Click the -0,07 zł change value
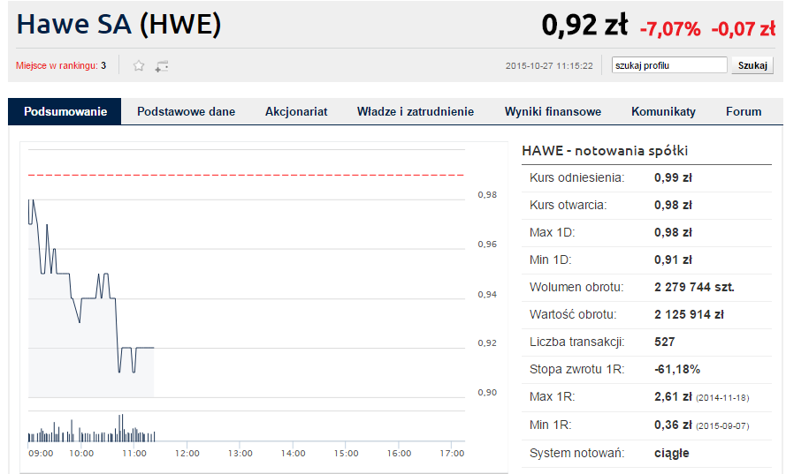Screen dimensions: 786x474 [743, 29]
